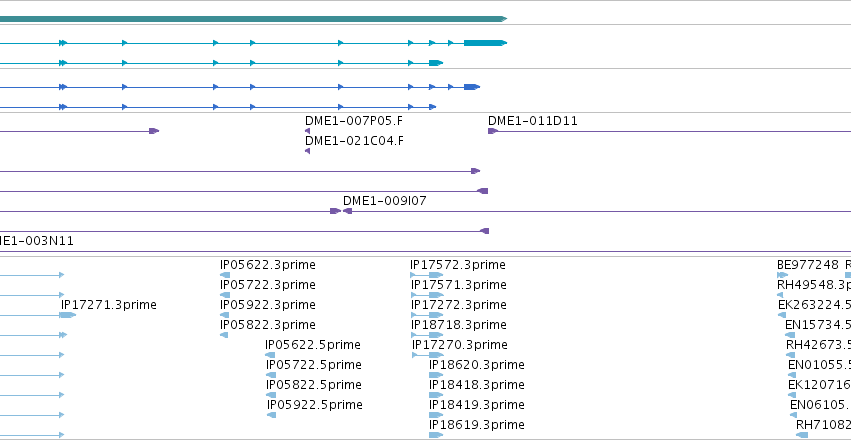
Task: Select the IP17572.3prime EST label
Action: pyautogui.click(x=458, y=265)
